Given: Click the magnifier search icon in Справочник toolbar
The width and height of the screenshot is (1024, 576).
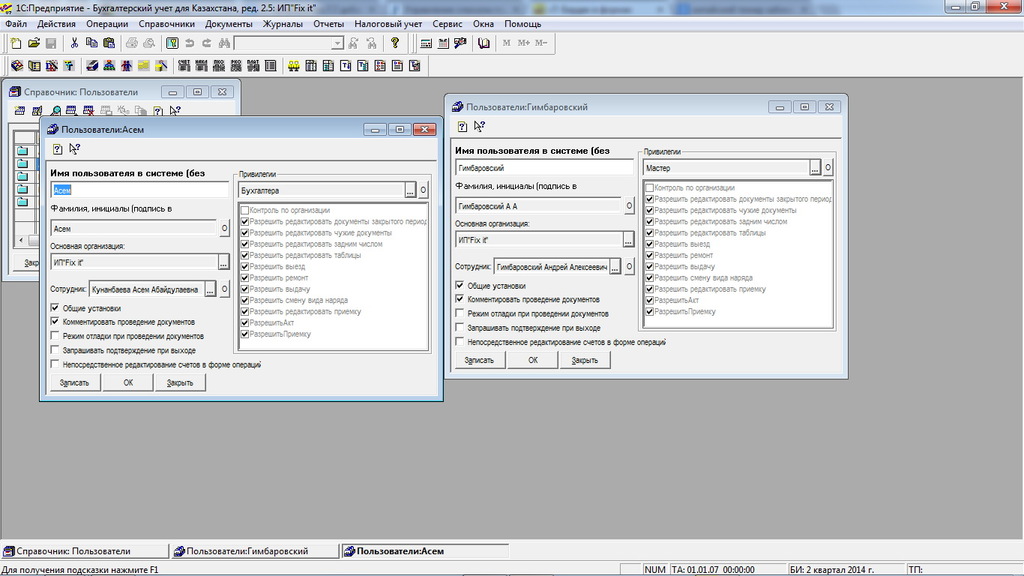Looking at the screenshot, I should 56,110.
